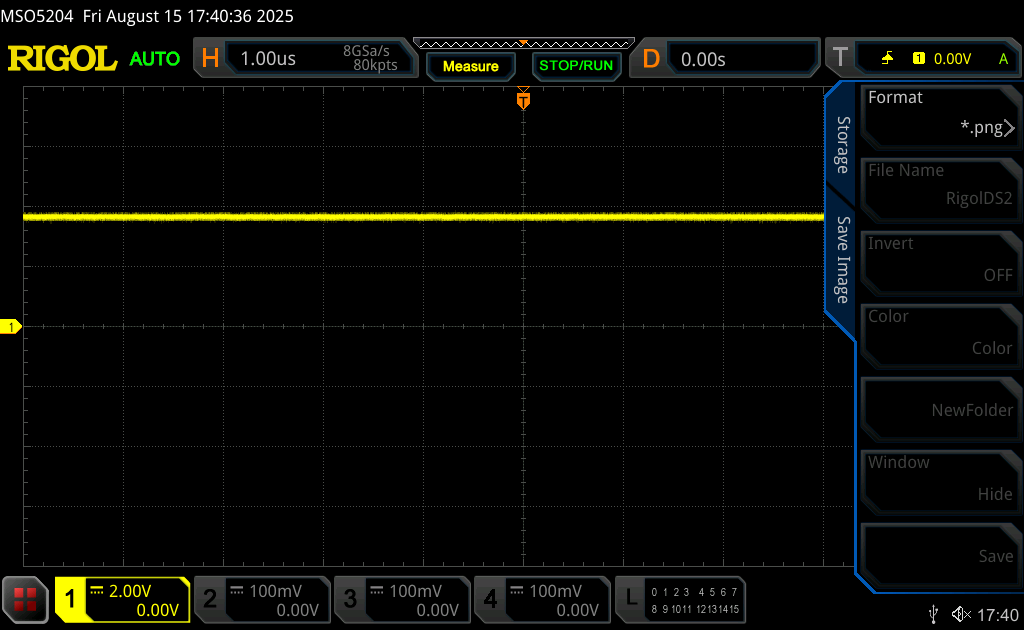Open the red grid function menu icon

coord(26,599)
